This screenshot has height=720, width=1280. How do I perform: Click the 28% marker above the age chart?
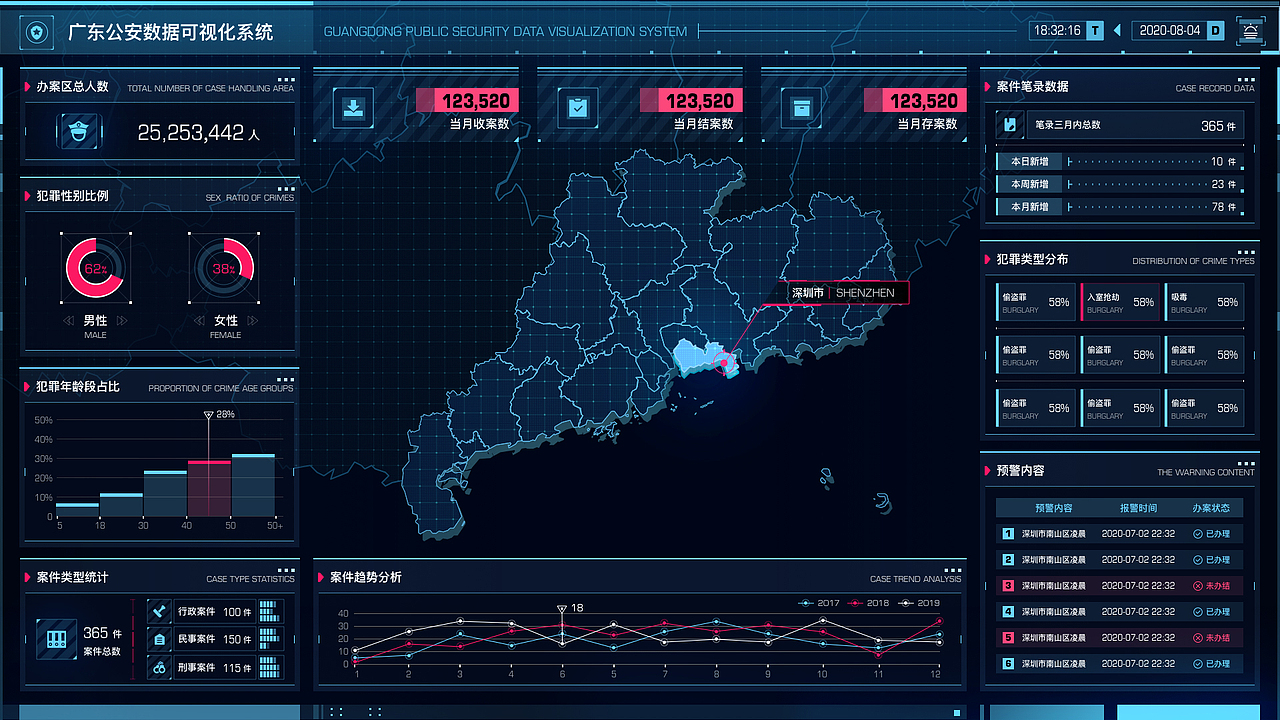point(219,414)
